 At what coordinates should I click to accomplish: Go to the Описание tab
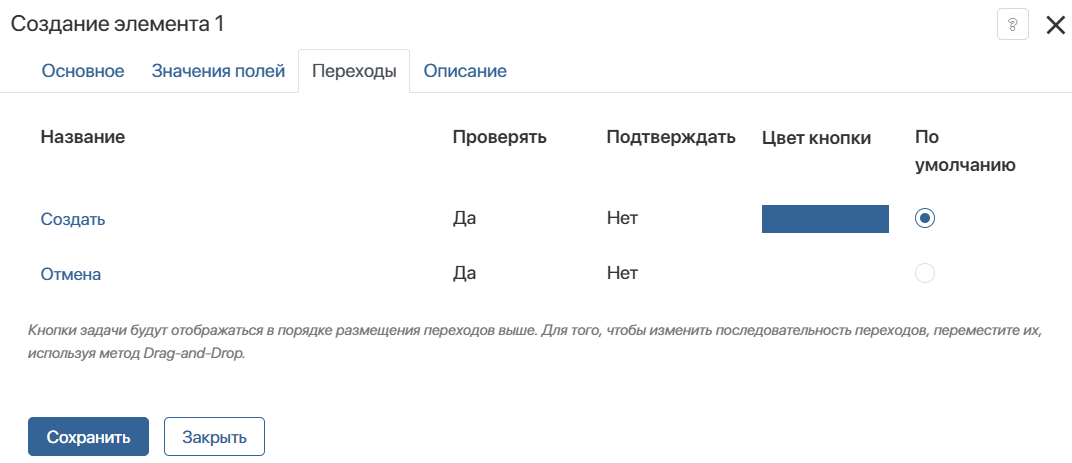[465, 71]
